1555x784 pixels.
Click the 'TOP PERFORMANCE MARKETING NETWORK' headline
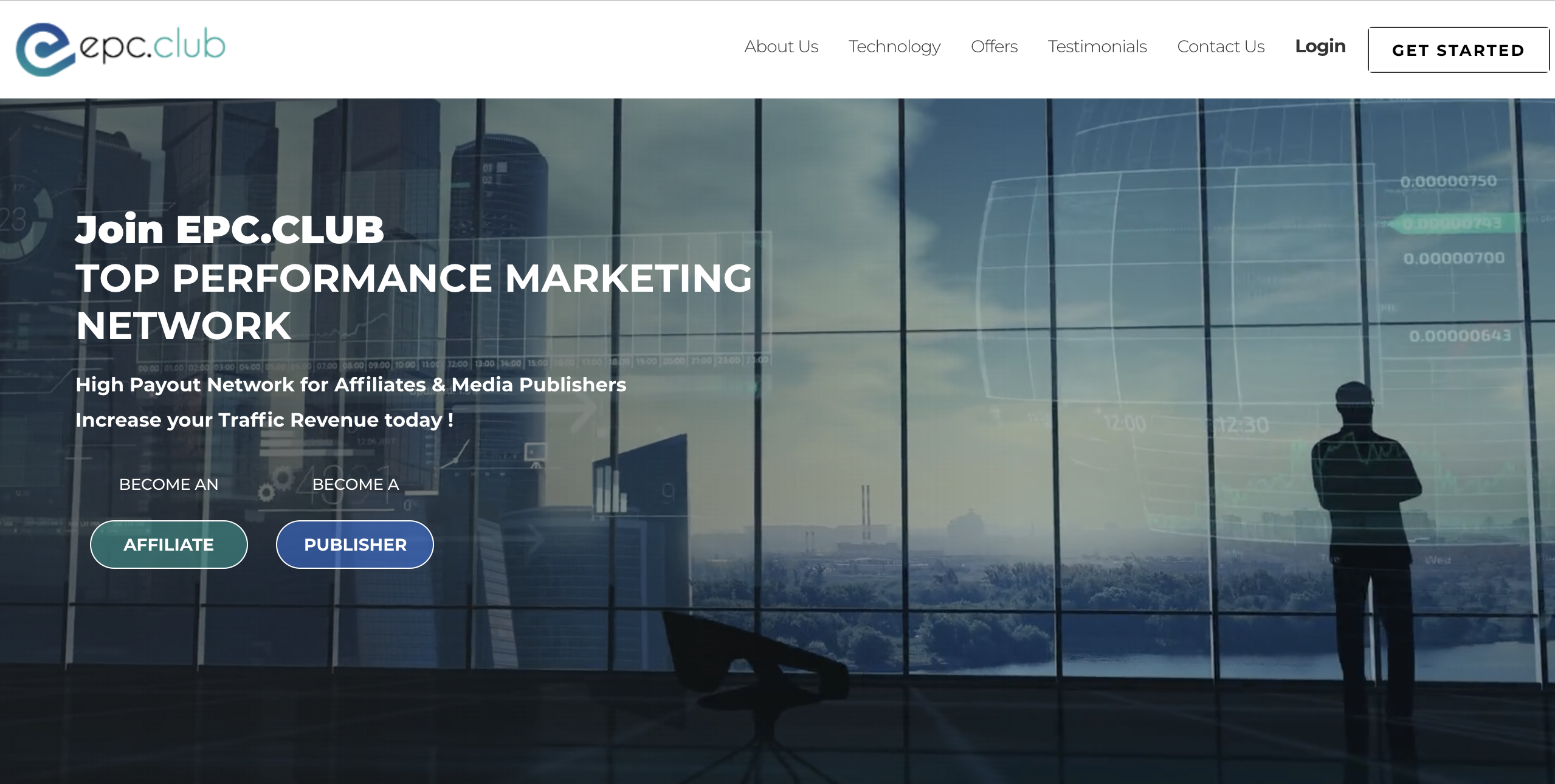(x=413, y=301)
